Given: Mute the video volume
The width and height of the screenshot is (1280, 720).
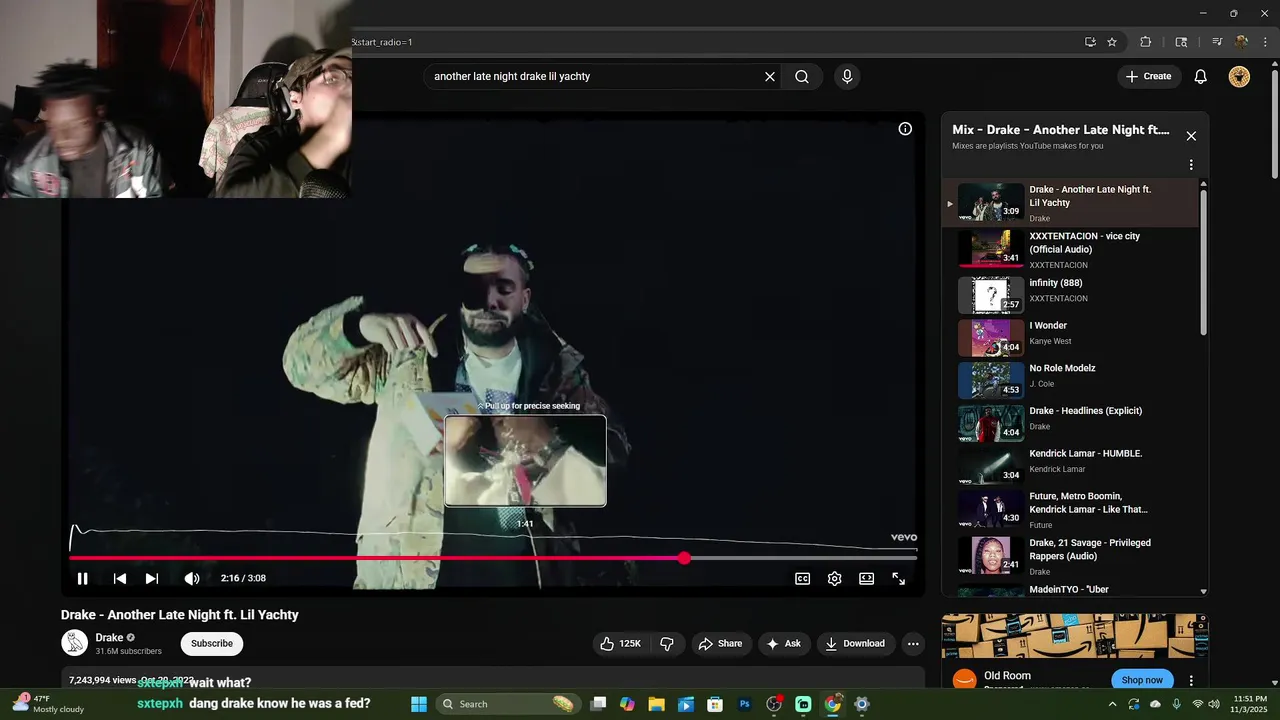Looking at the screenshot, I should coord(192,578).
